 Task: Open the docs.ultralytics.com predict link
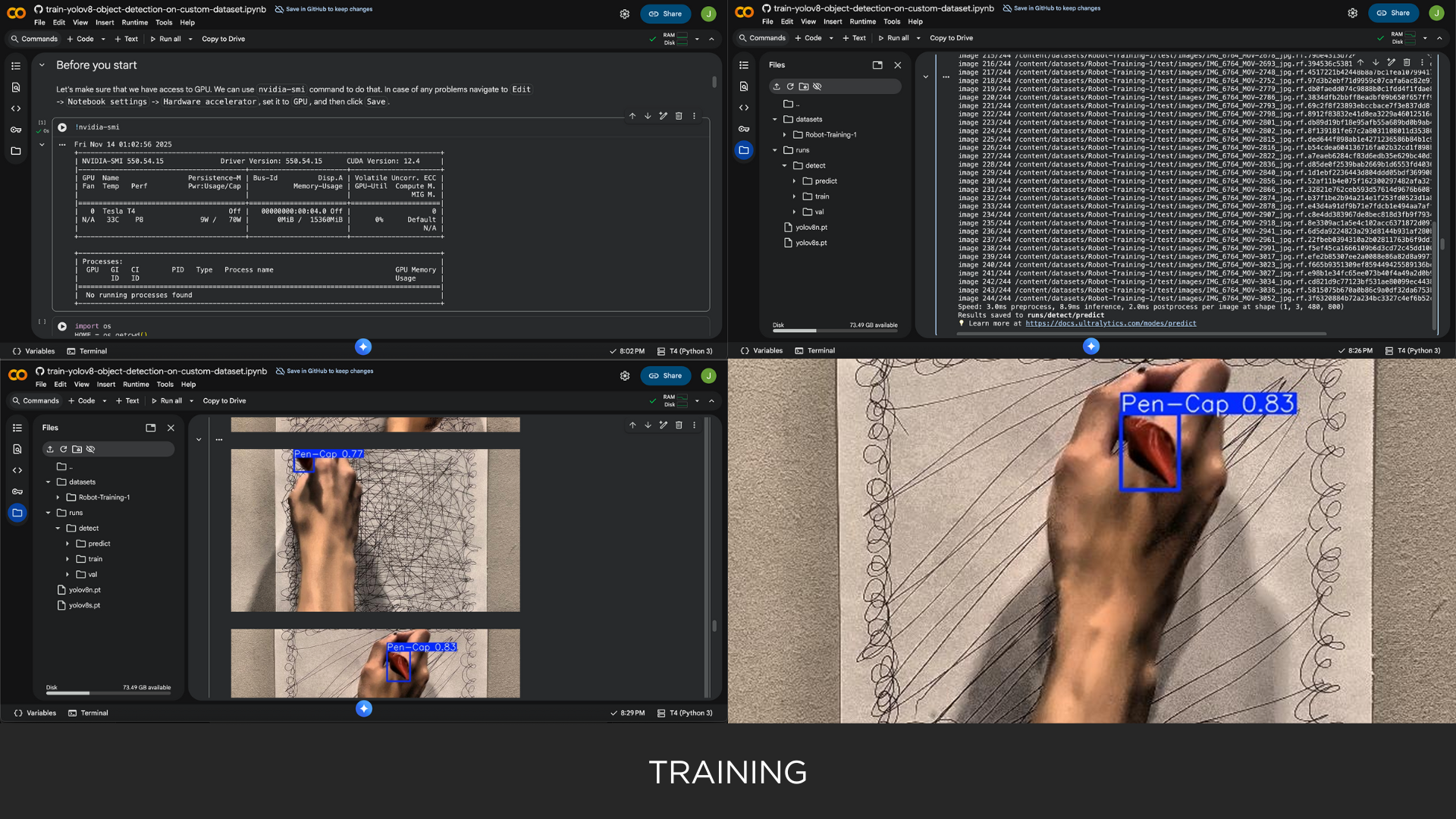click(x=1110, y=324)
